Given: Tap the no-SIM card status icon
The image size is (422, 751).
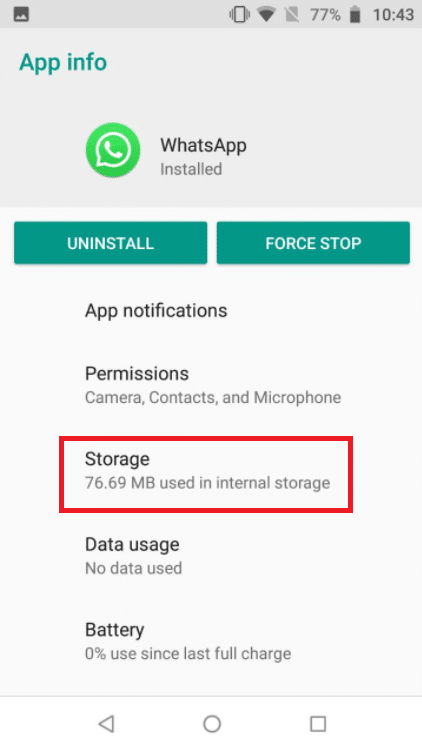Looking at the screenshot, I should (292, 15).
